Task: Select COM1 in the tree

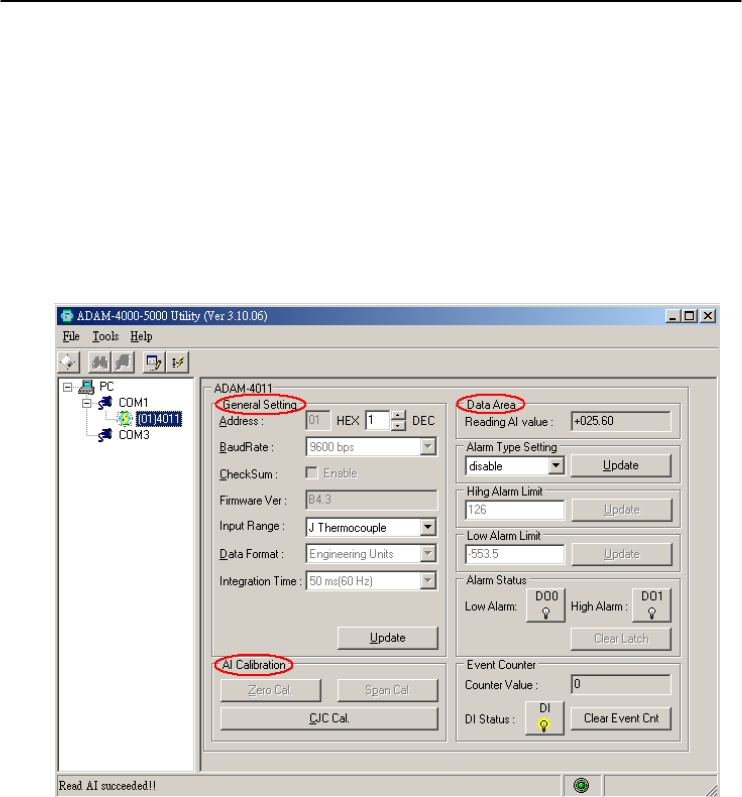Action: point(133,403)
